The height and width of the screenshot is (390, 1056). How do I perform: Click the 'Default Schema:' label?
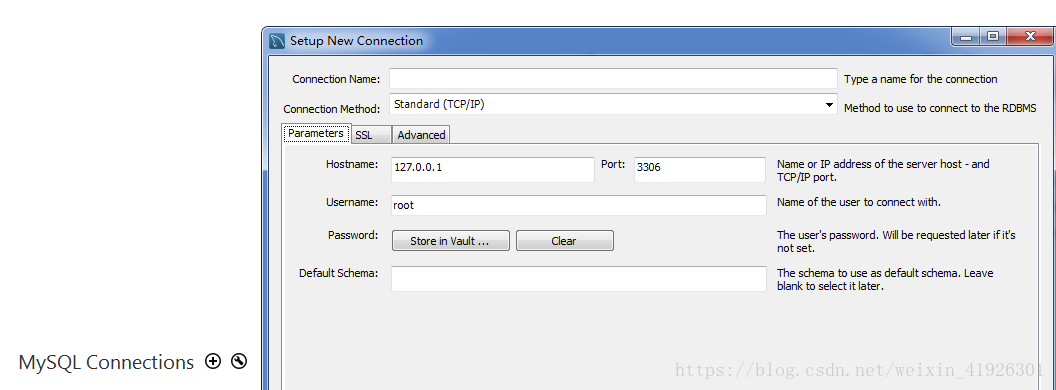(x=339, y=273)
